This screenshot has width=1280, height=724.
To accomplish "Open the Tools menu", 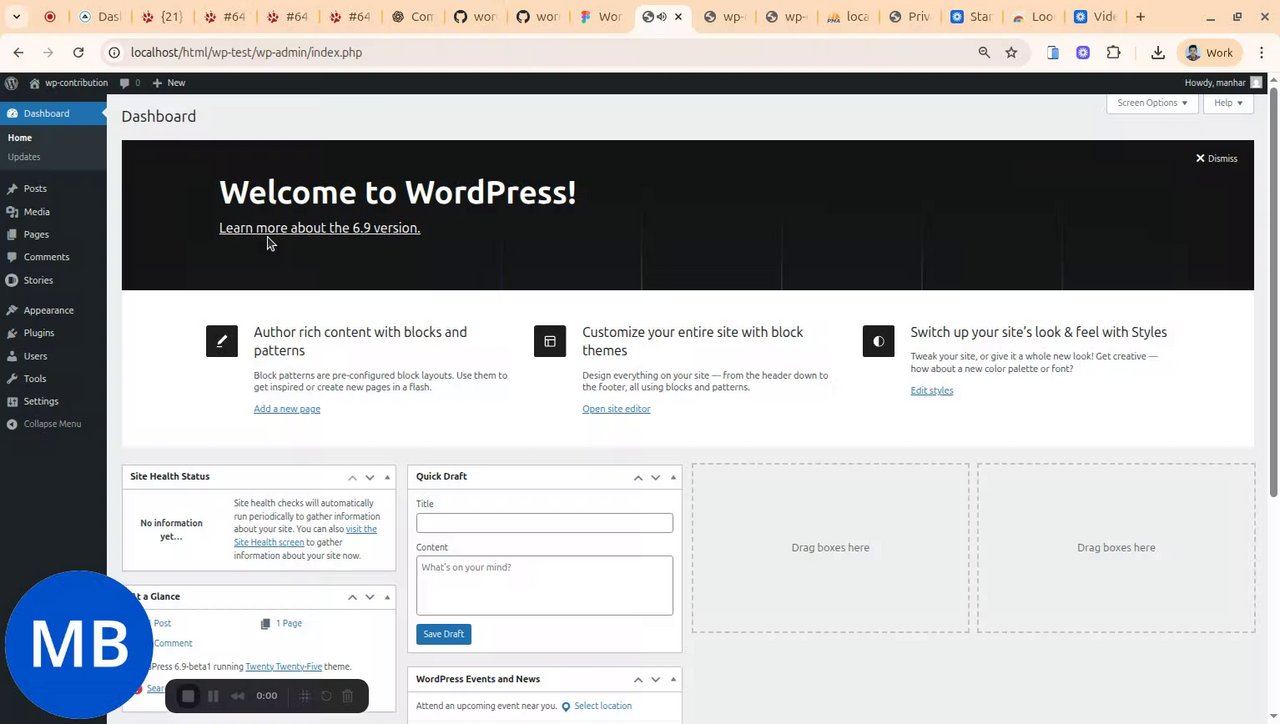I will [35, 379].
